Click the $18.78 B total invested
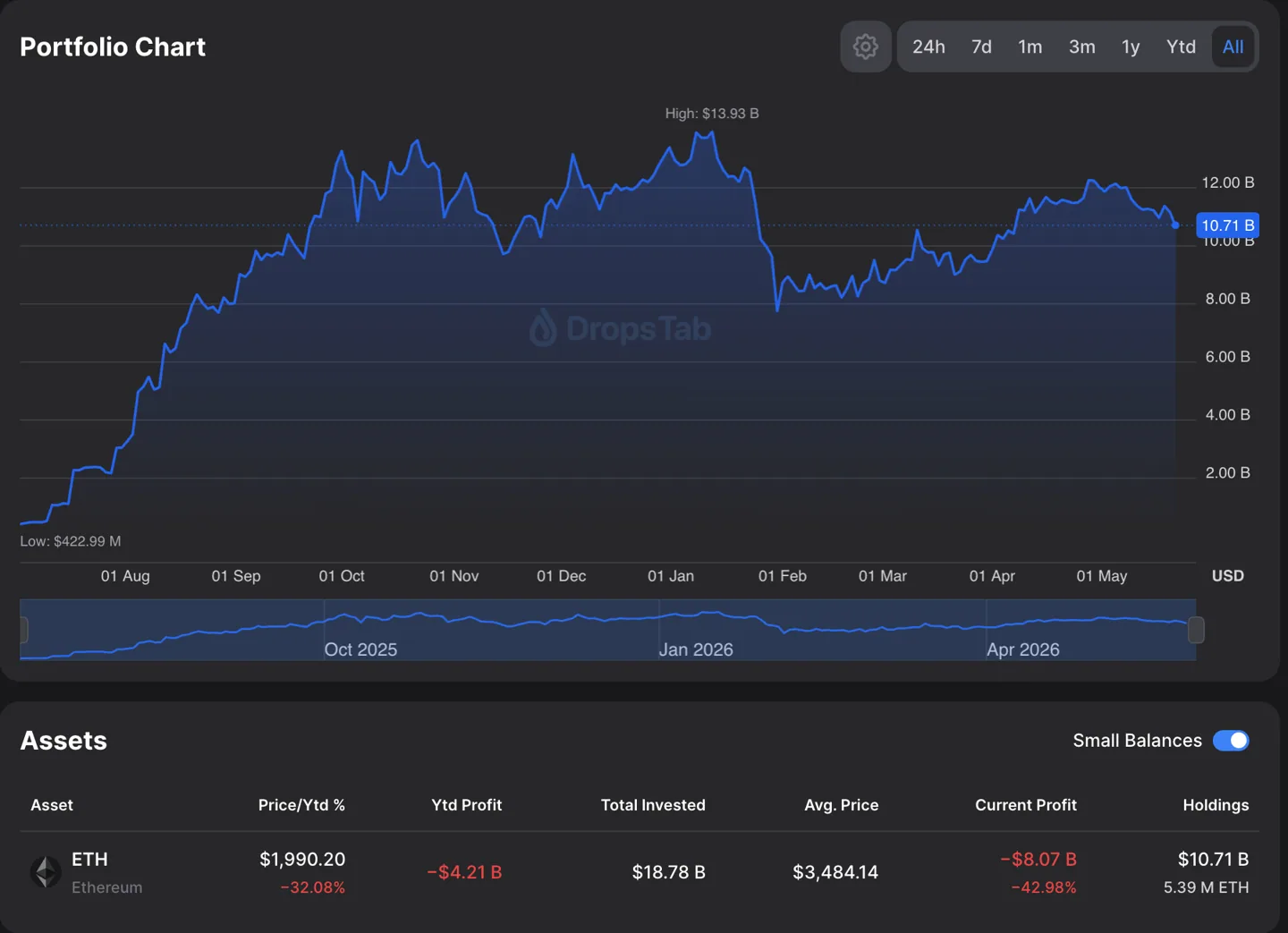Screen dimensions: 1288x933 tap(668, 872)
